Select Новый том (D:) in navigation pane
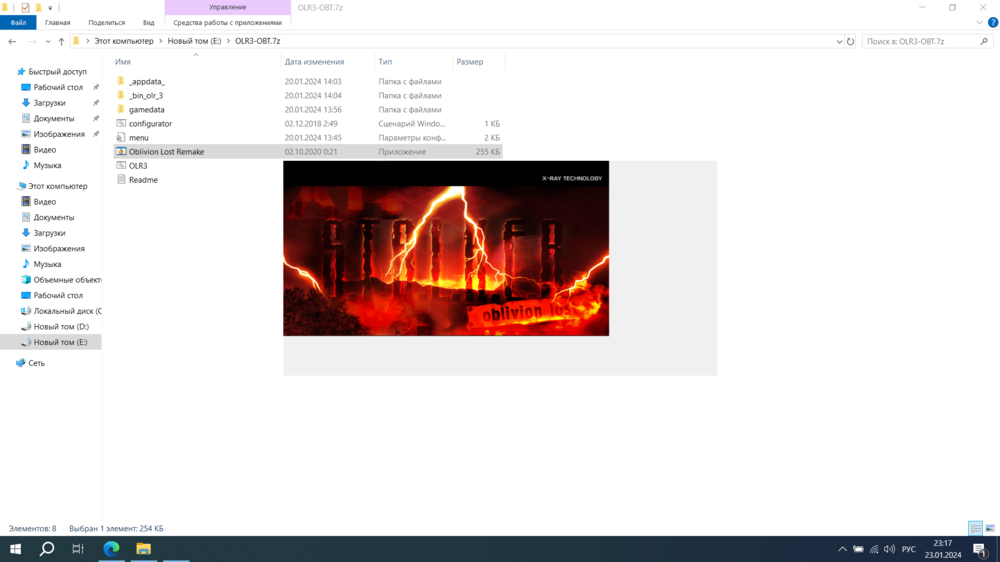This screenshot has width=1000, height=562. tap(61, 327)
